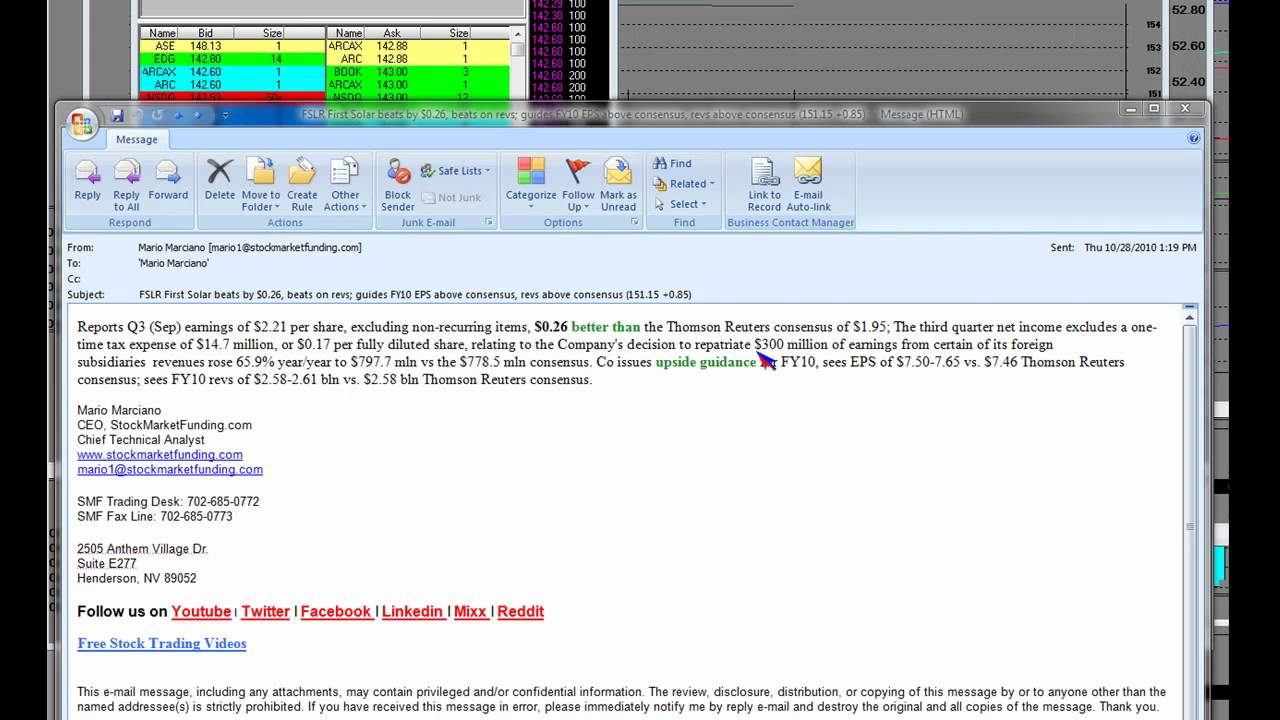Open the Related dropdown
This screenshot has width=1280, height=720.
click(x=684, y=184)
